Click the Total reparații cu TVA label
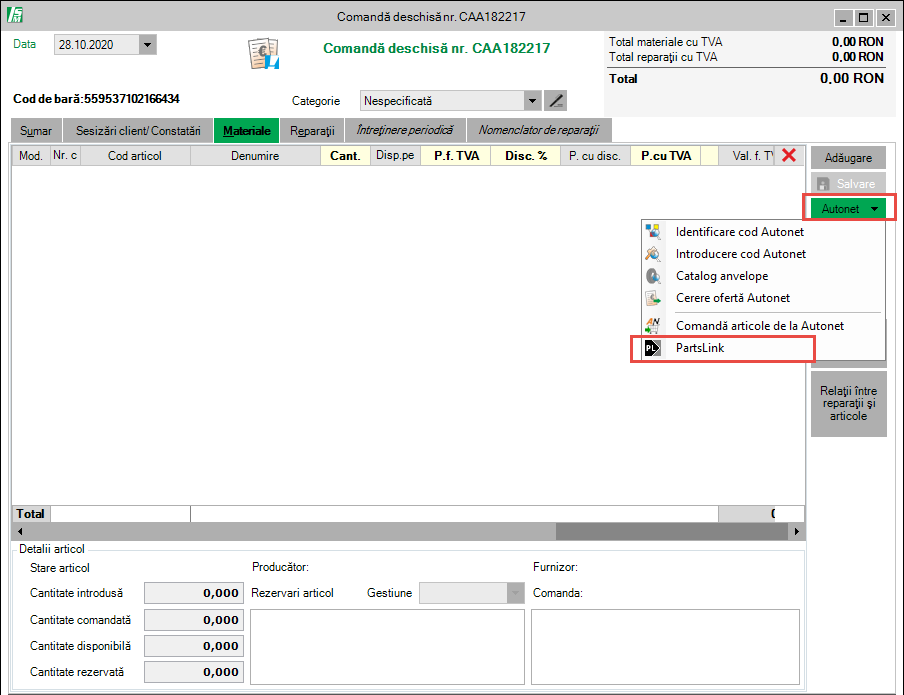Viewport: 904px width, 695px height. (x=663, y=57)
